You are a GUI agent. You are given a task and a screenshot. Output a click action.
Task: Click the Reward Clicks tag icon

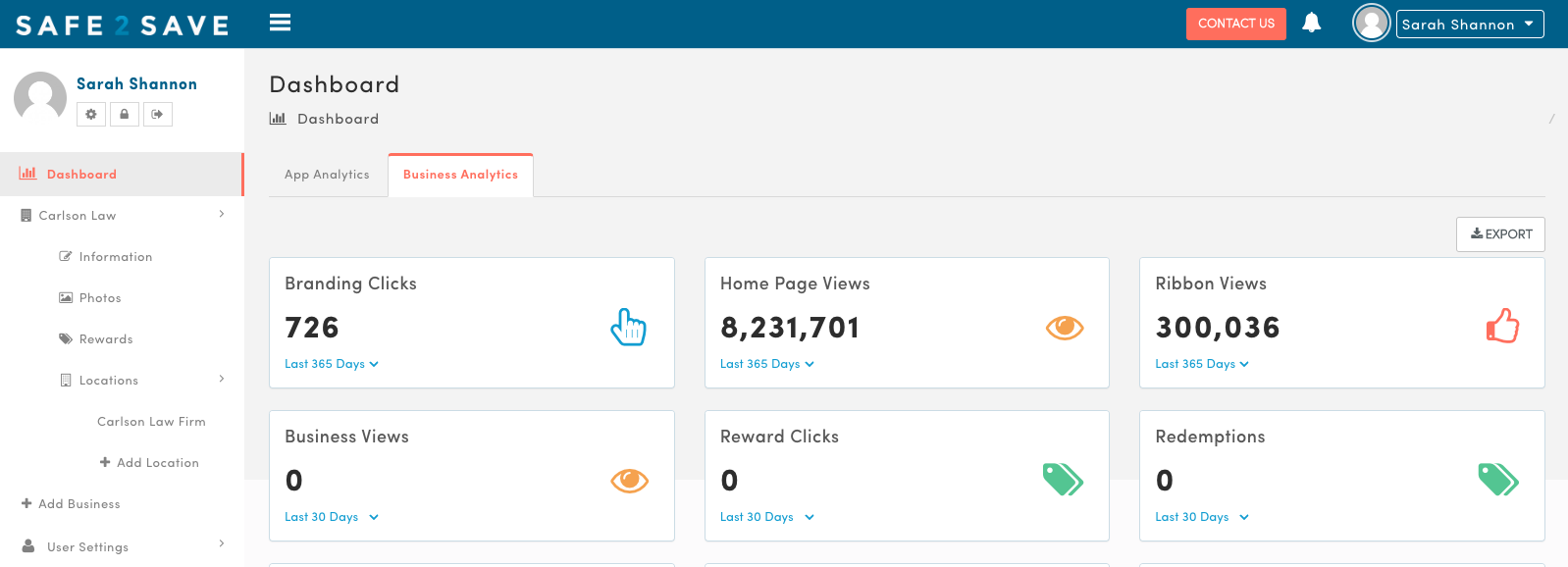click(x=1063, y=480)
